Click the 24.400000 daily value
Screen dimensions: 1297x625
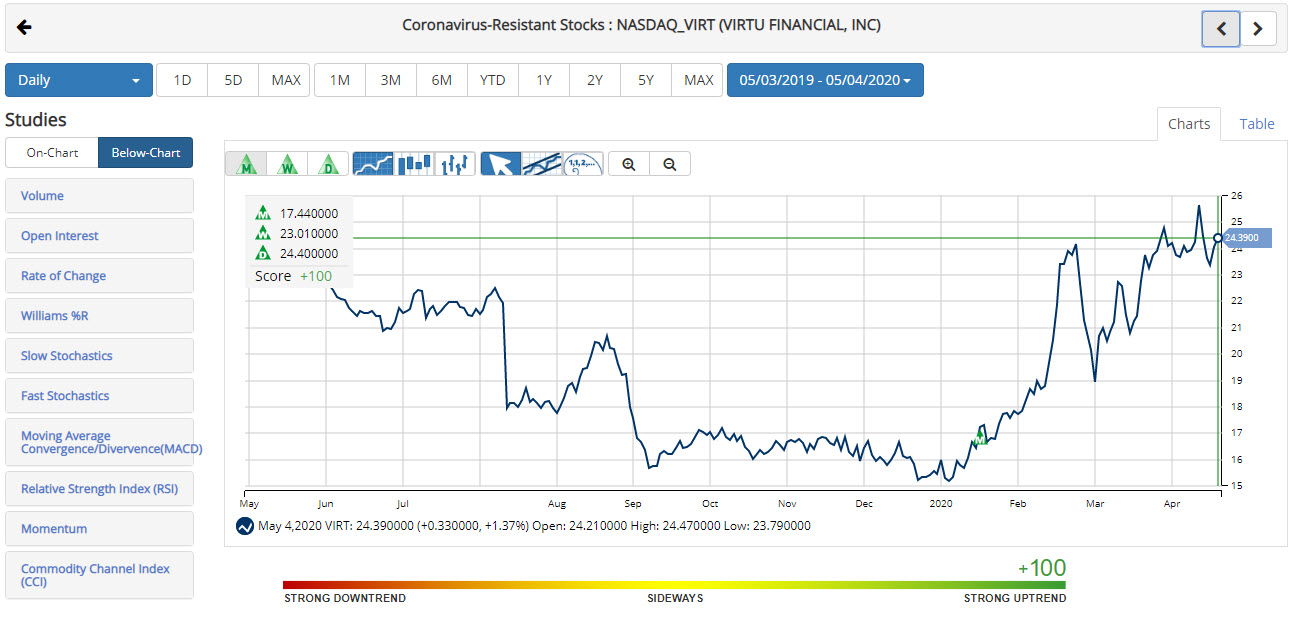[x=309, y=253]
